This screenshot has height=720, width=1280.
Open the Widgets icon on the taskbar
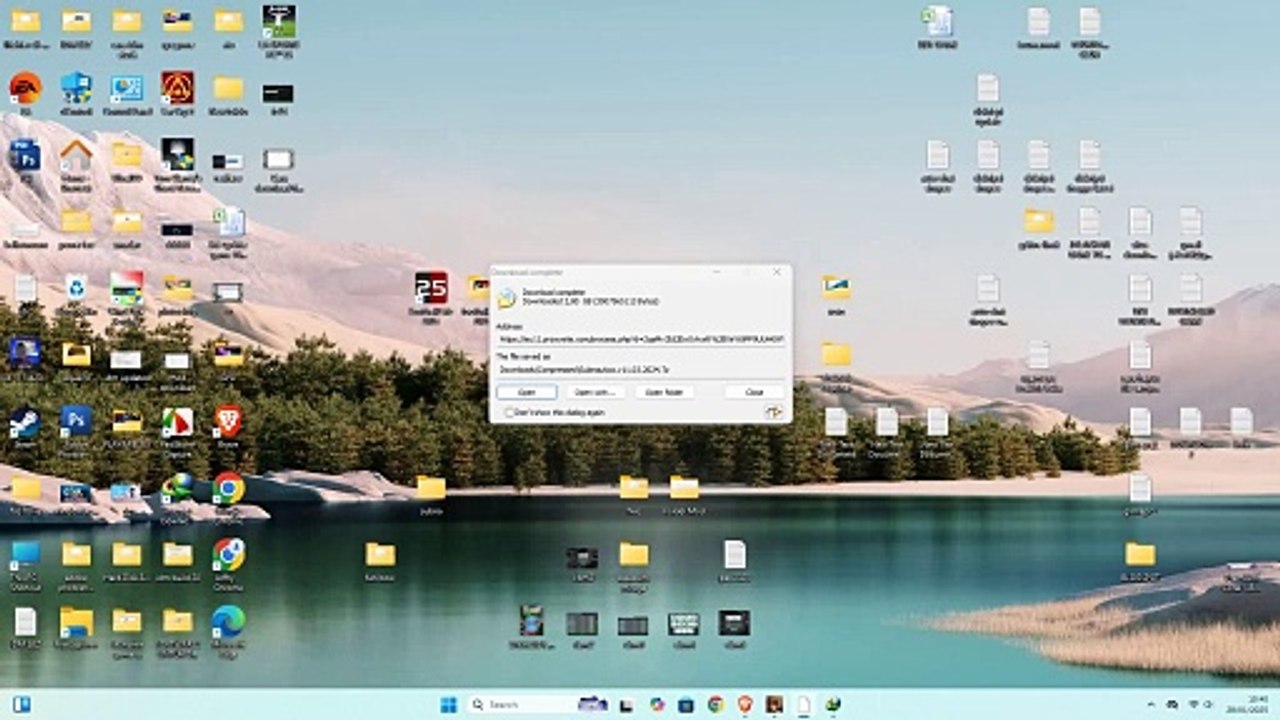click(x=20, y=704)
